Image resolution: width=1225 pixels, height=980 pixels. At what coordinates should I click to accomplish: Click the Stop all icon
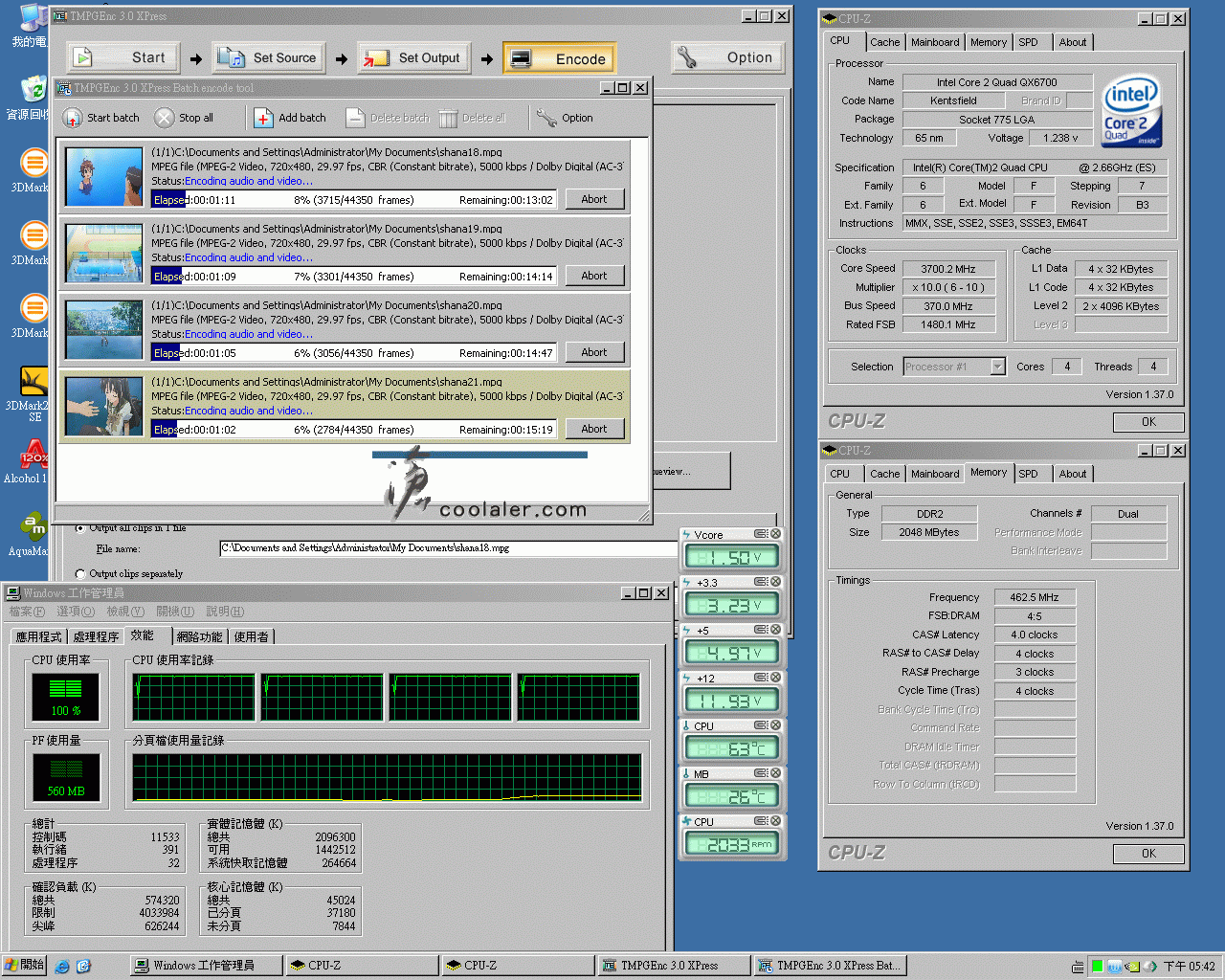[x=165, y=118]
